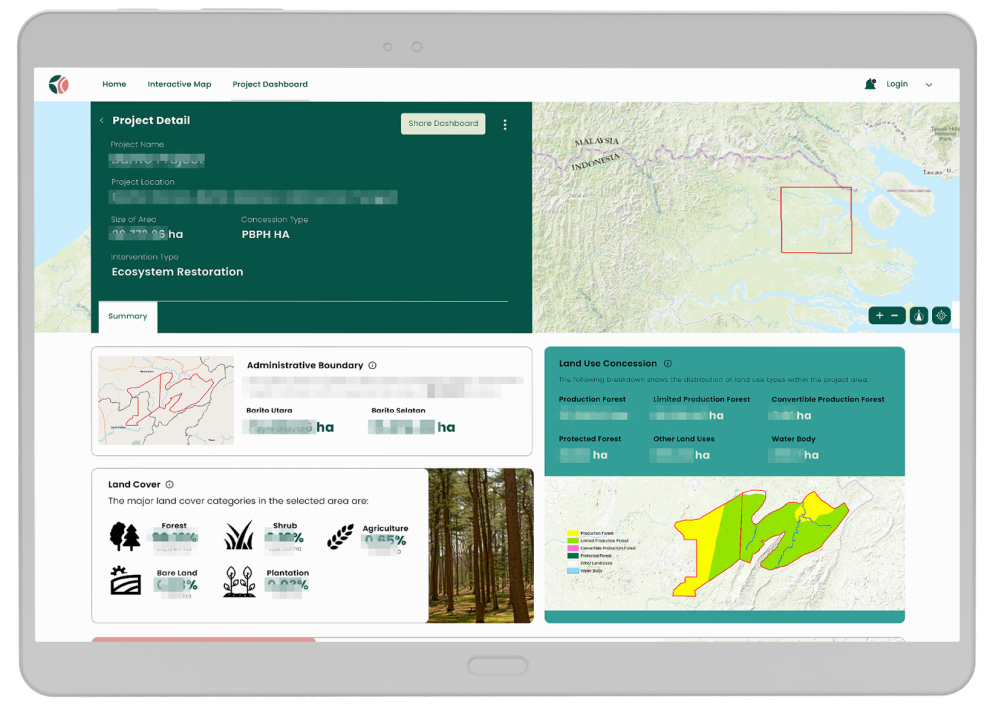
Task: Click the yellow Production Forest legend swatch
Action: (573, 533)
